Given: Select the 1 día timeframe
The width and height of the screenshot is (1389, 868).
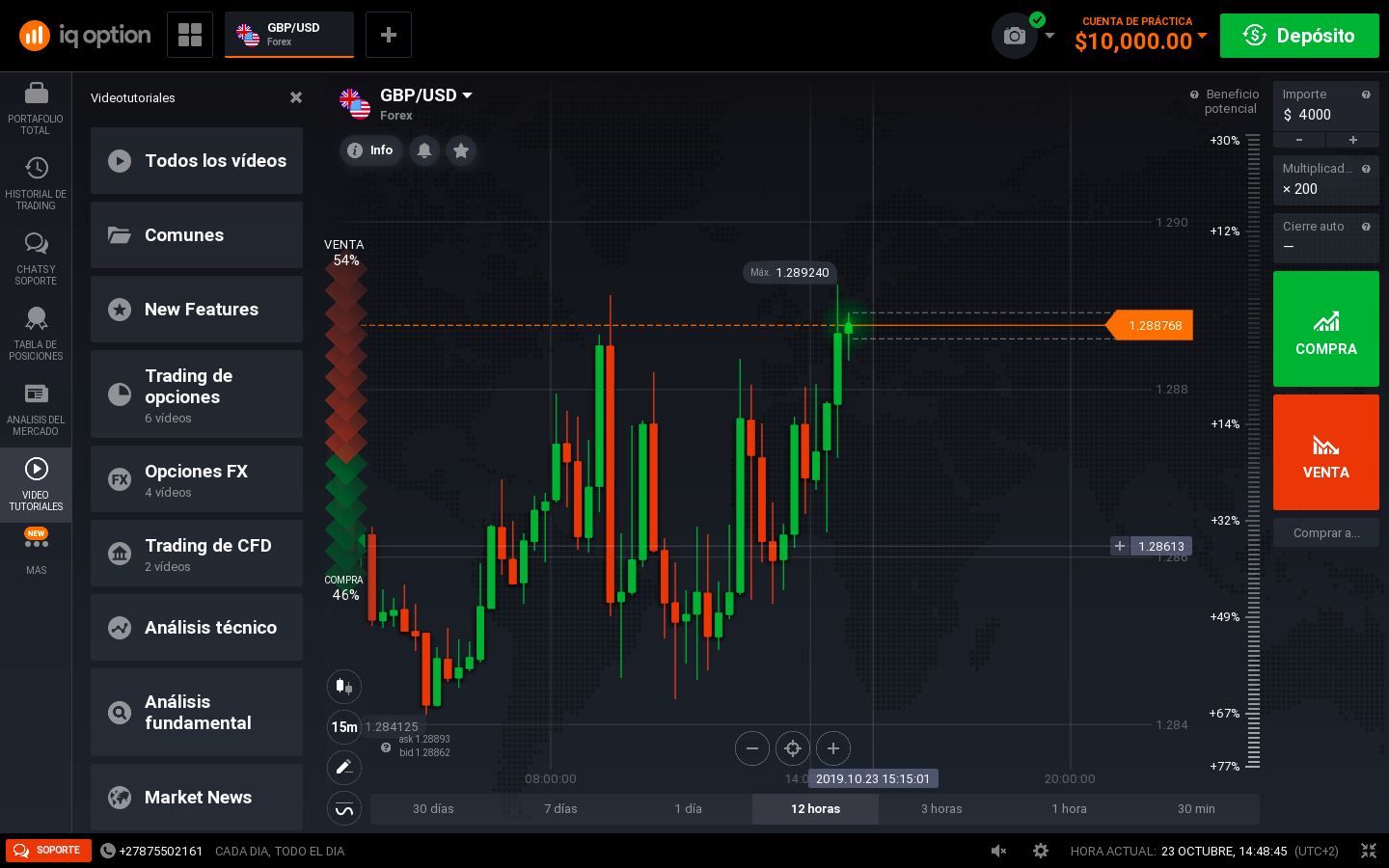Looking at the screenshot, I should coord(688,809).
